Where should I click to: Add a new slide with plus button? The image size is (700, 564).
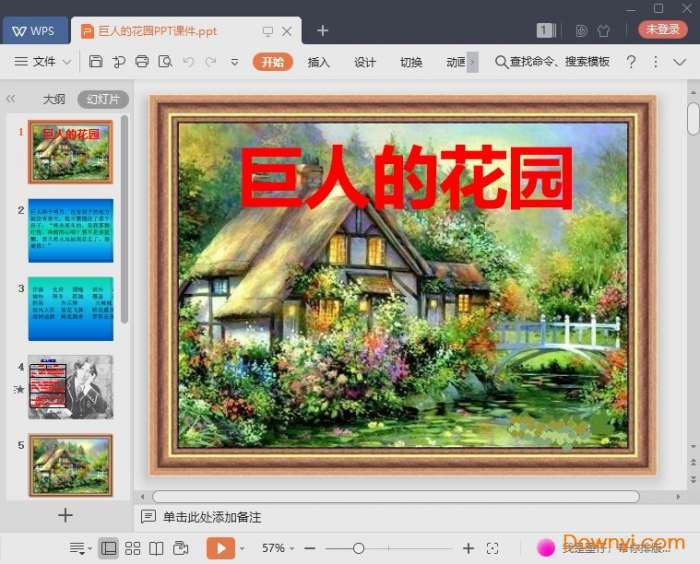pyautogui.click(x=65, y=515)
